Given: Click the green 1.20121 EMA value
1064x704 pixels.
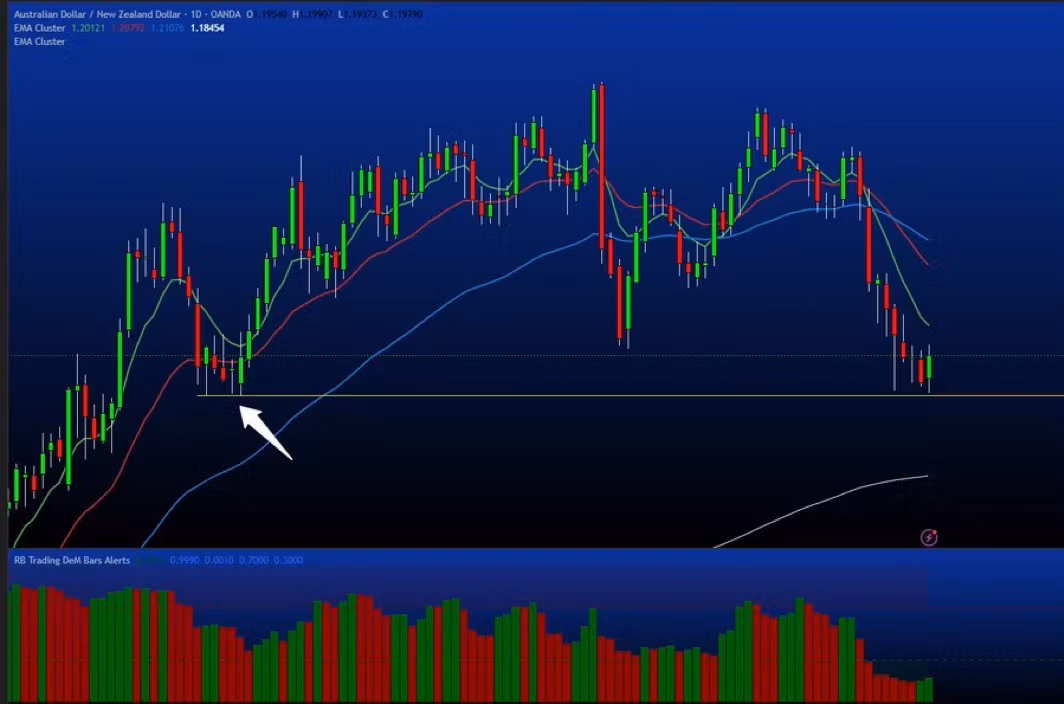Looking at the screenshot, I should (x=88, y=28).
